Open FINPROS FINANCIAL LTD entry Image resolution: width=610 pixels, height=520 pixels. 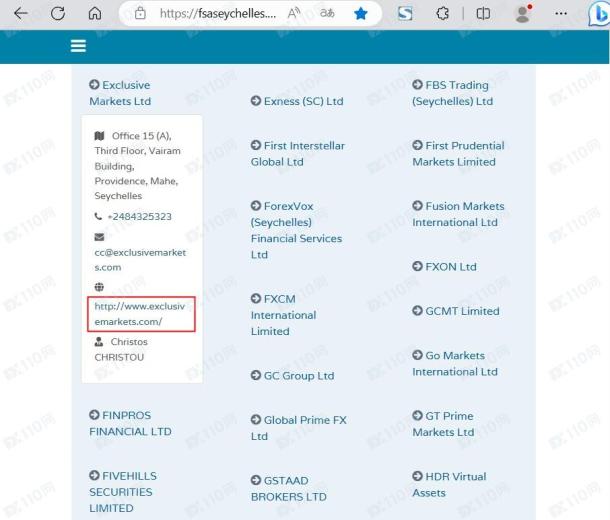(x=130, y=424)
